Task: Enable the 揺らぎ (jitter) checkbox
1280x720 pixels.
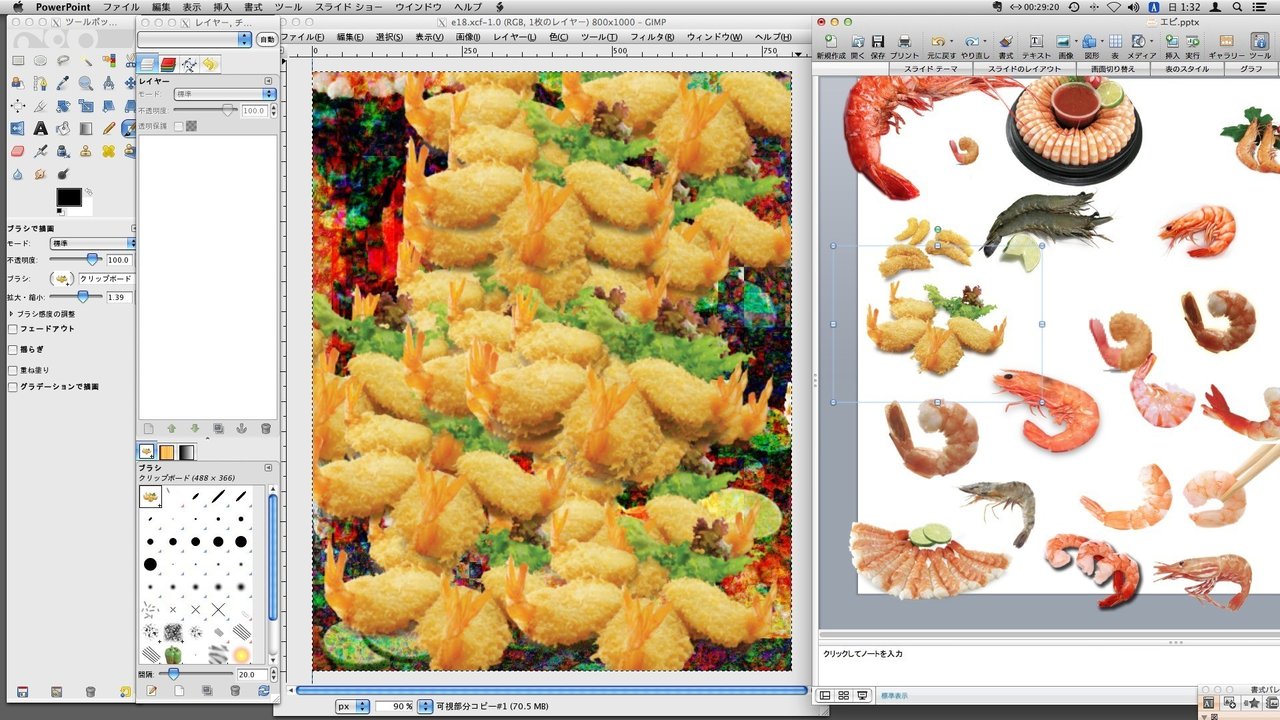Action: tap(12, 350)
